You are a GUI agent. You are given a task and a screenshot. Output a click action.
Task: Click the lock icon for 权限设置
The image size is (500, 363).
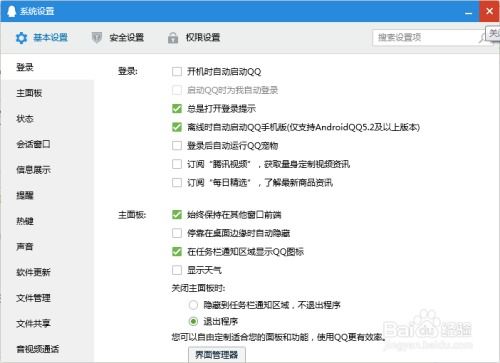click(x=173, y=38)
